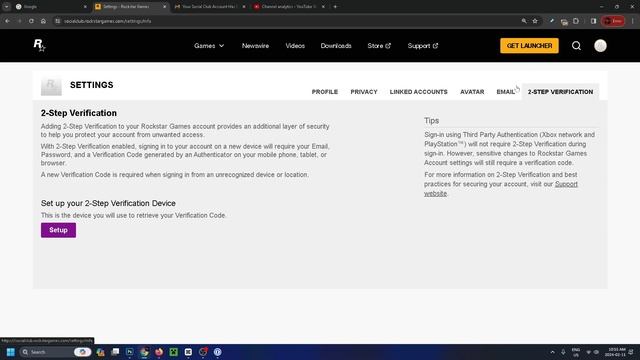Click the settings avatar thumbnail beside SETTINGS
Viewport: 640px width, 360px height.
point(51,86)
